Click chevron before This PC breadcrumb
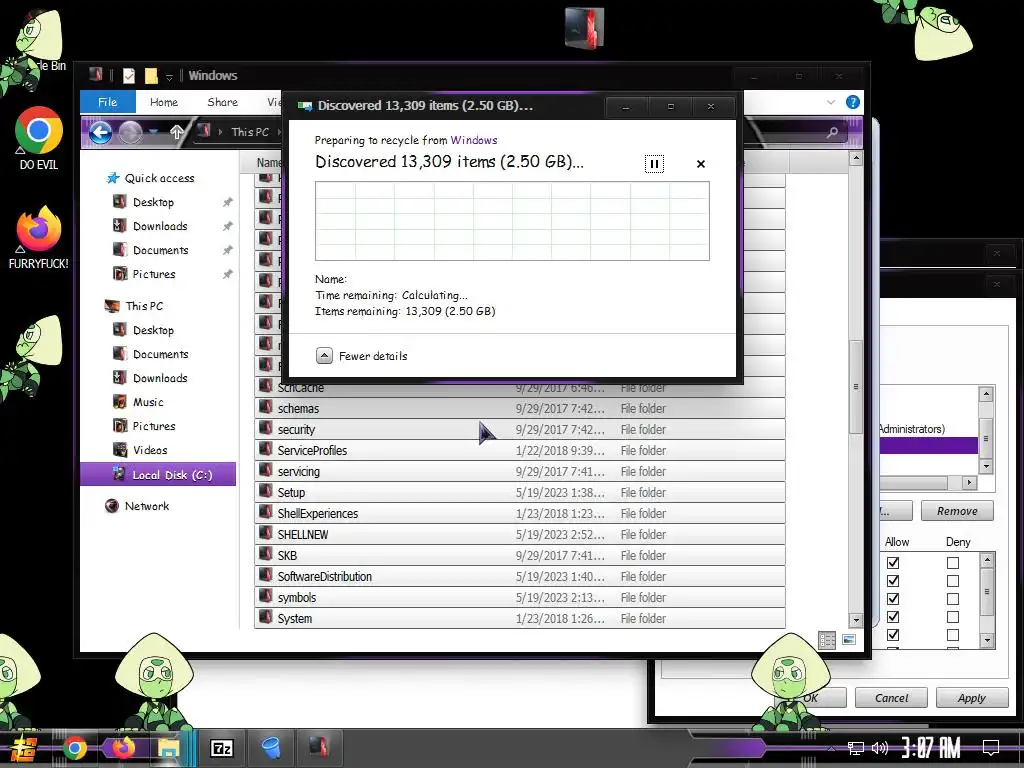 220,132
